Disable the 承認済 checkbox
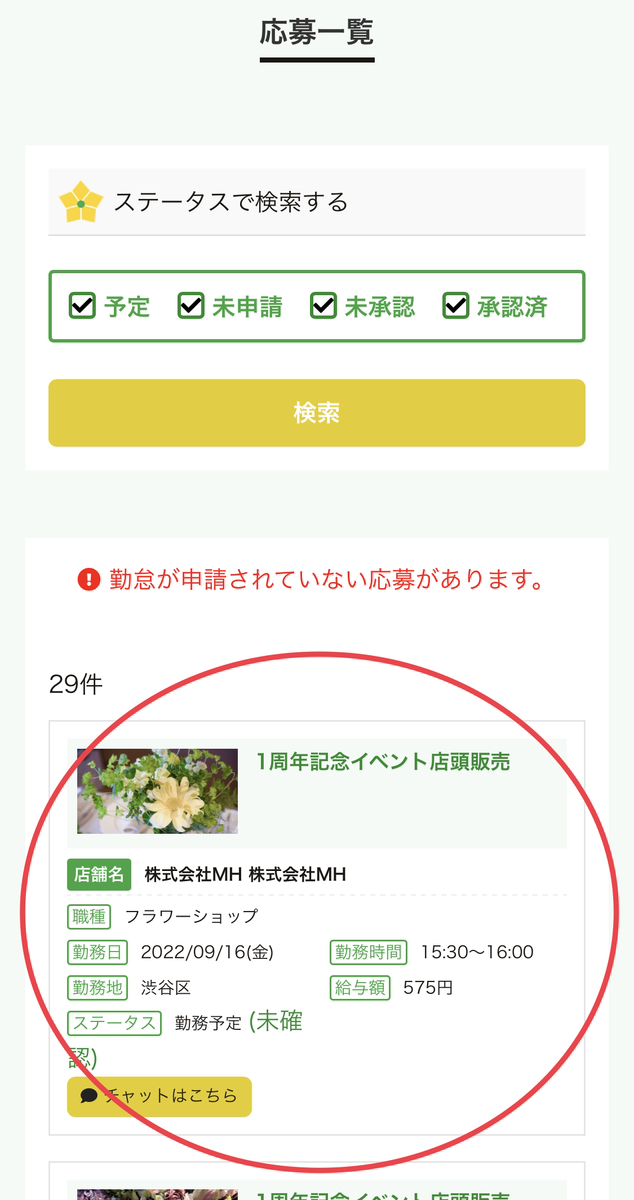634x1200 pixels. [456, 307]
